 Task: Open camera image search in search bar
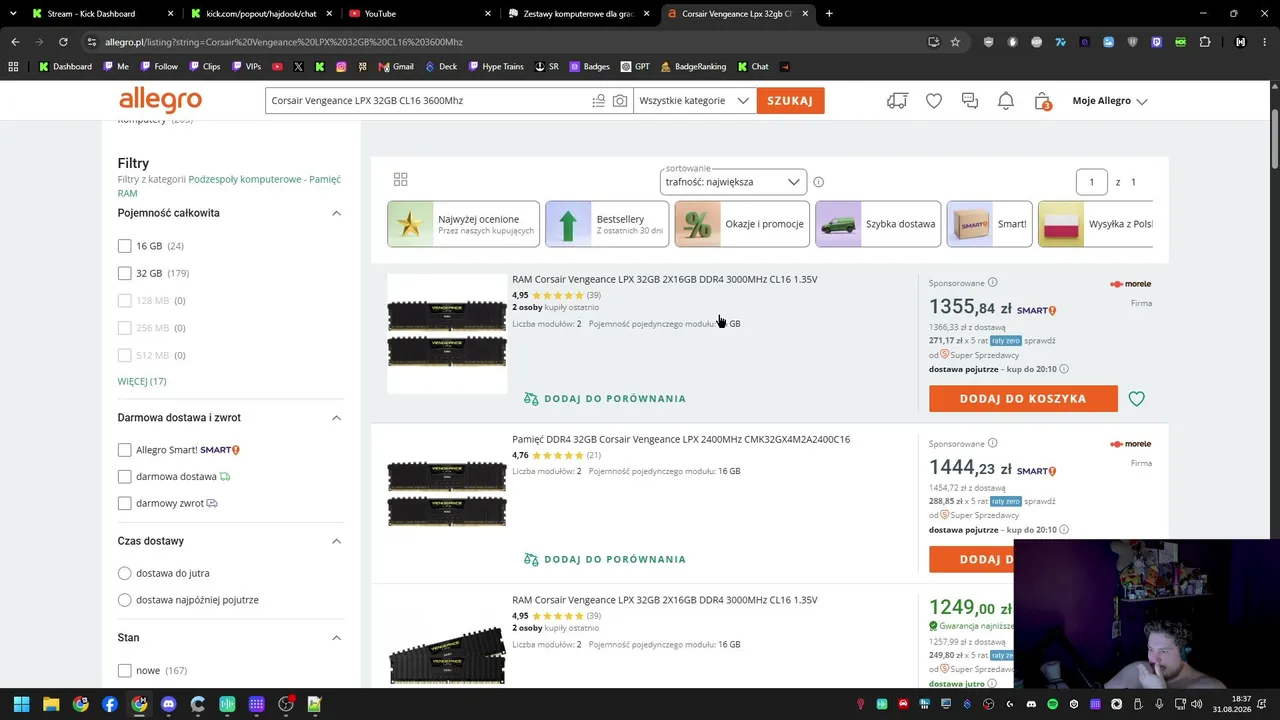[x=620, y=101]
